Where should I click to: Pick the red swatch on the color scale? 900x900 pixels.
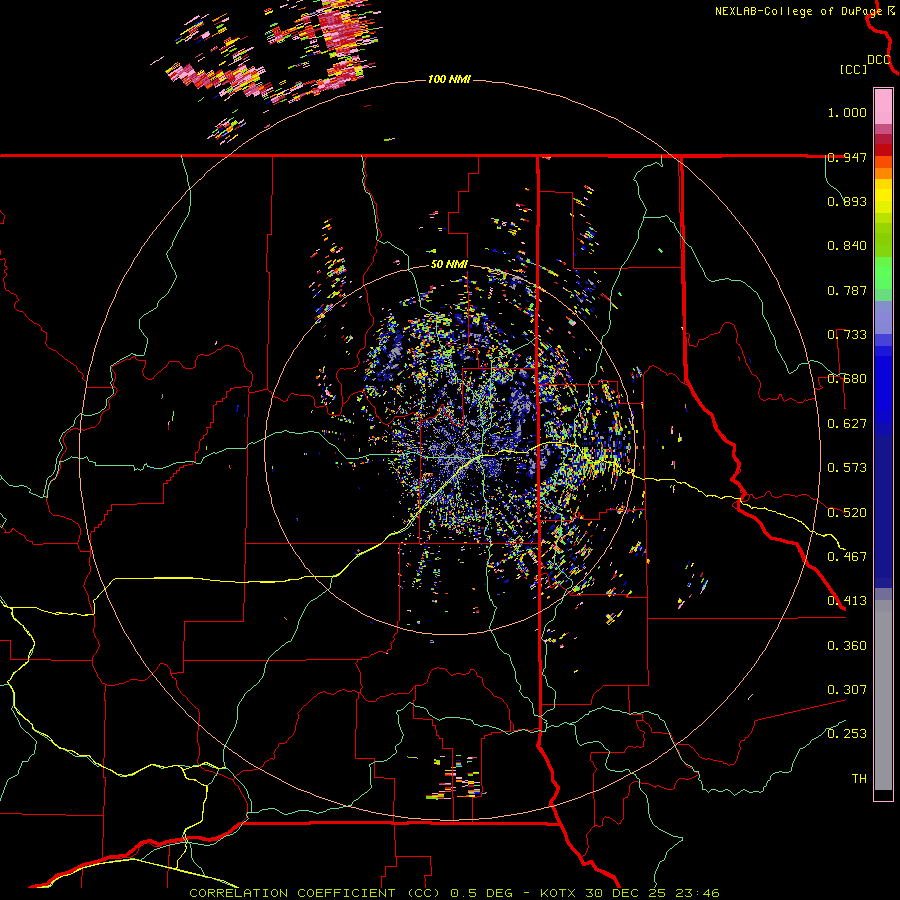tap(883, 150)
